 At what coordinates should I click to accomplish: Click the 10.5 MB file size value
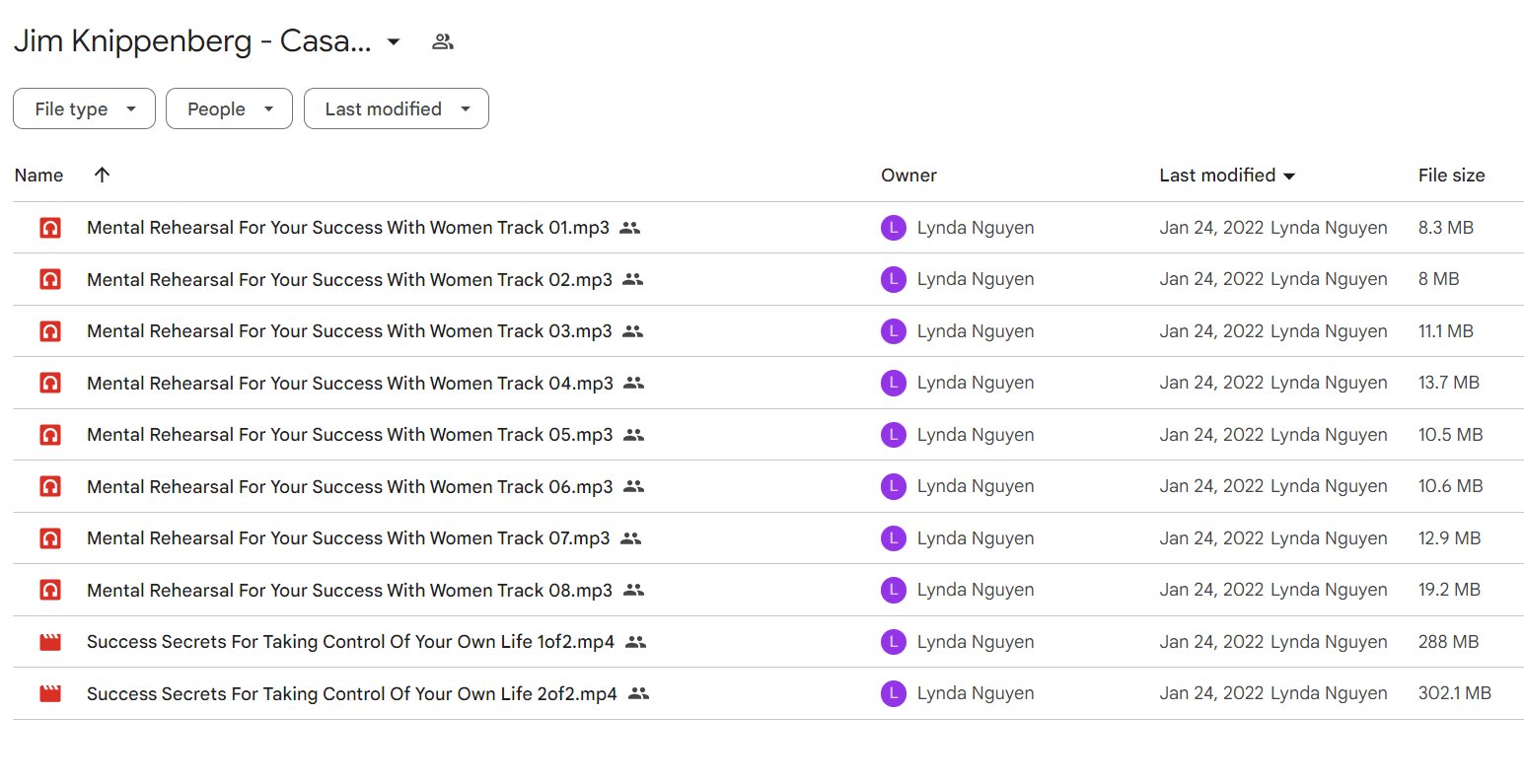1451,435
